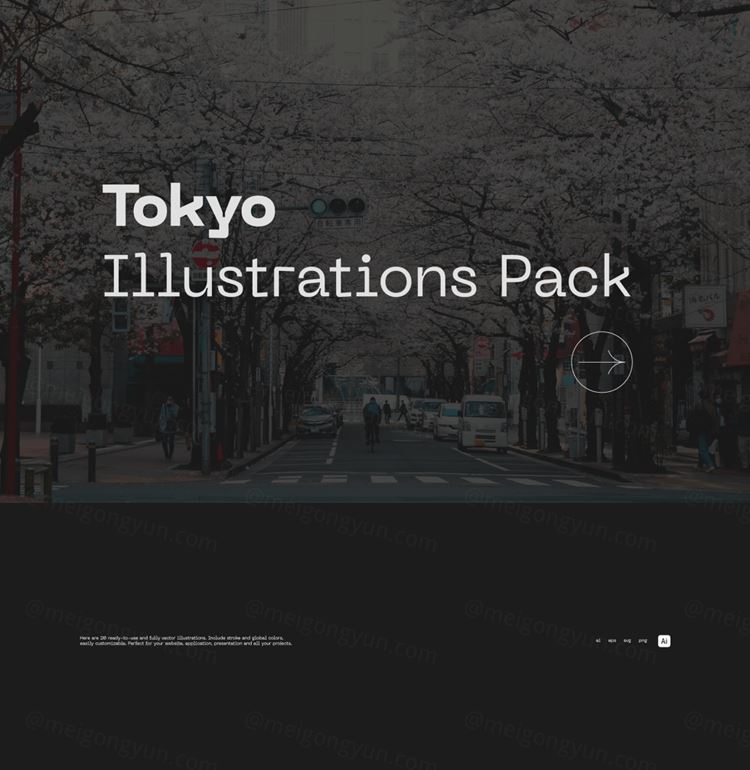750x770 pixels.
Task: Click the dark car parked on left
Action: [316, 421]
